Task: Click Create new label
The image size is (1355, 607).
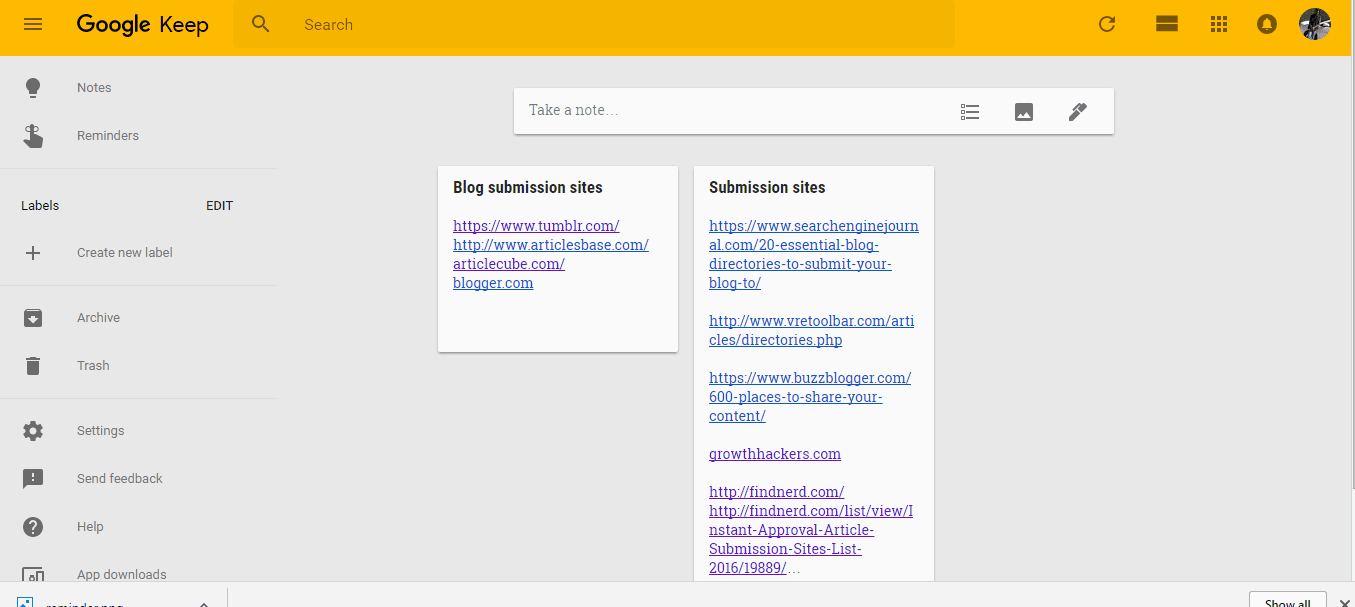Action: coord(124,253)
